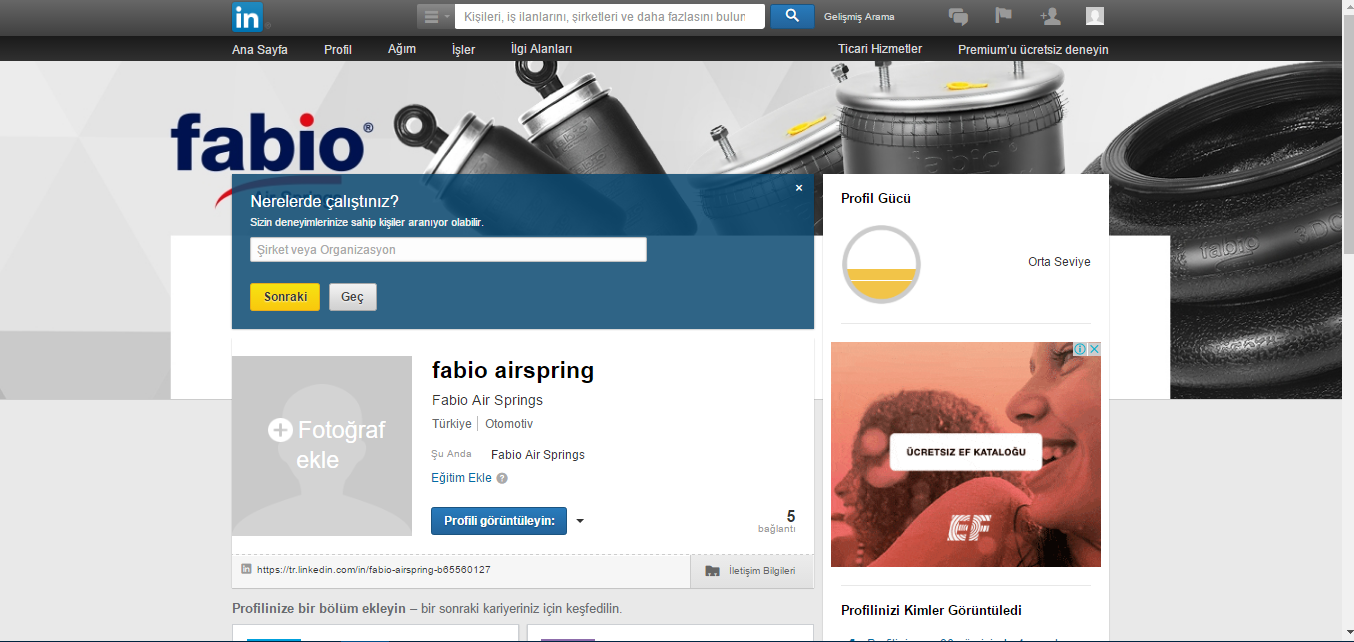1354x642 pixels.
Task: Click the Fotoğraf ekle photo placeholder
Action: 321,445
